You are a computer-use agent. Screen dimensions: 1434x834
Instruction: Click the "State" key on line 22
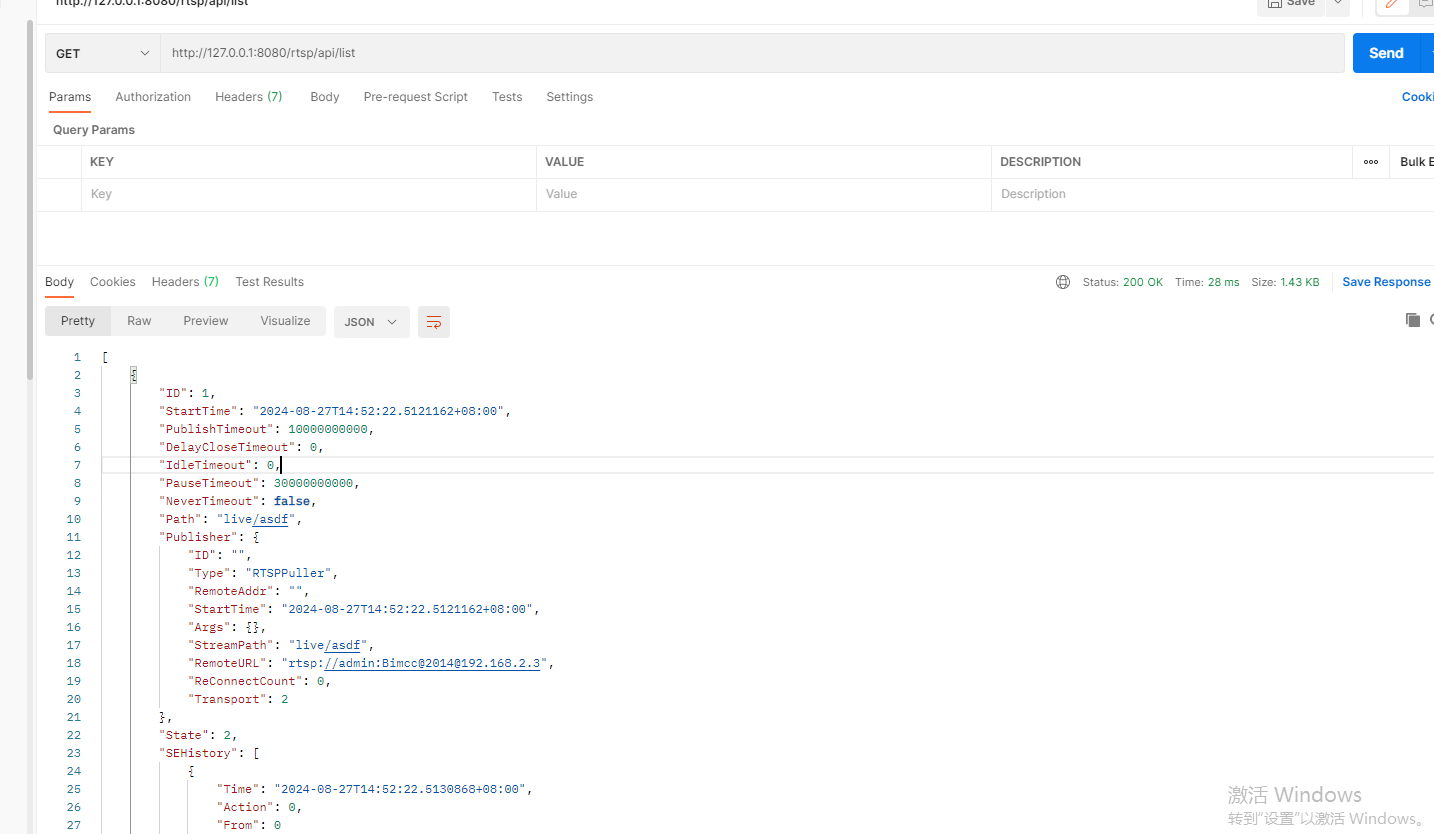pos(184,735)
